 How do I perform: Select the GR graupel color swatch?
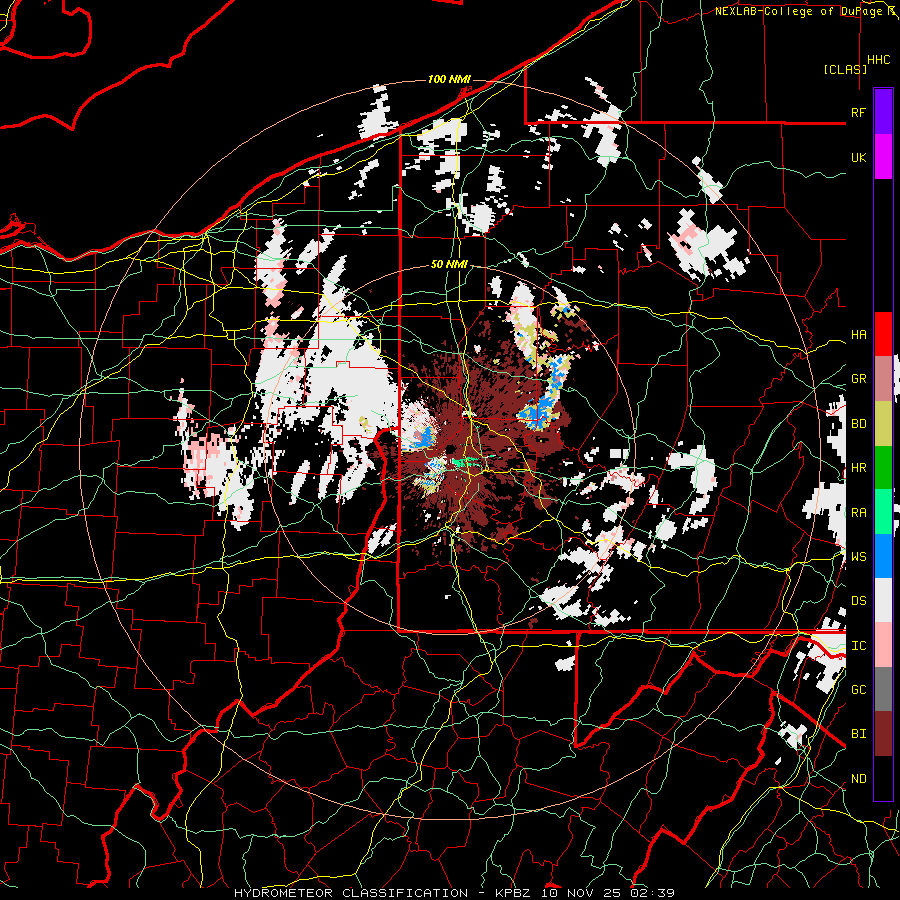coord(883,379)
